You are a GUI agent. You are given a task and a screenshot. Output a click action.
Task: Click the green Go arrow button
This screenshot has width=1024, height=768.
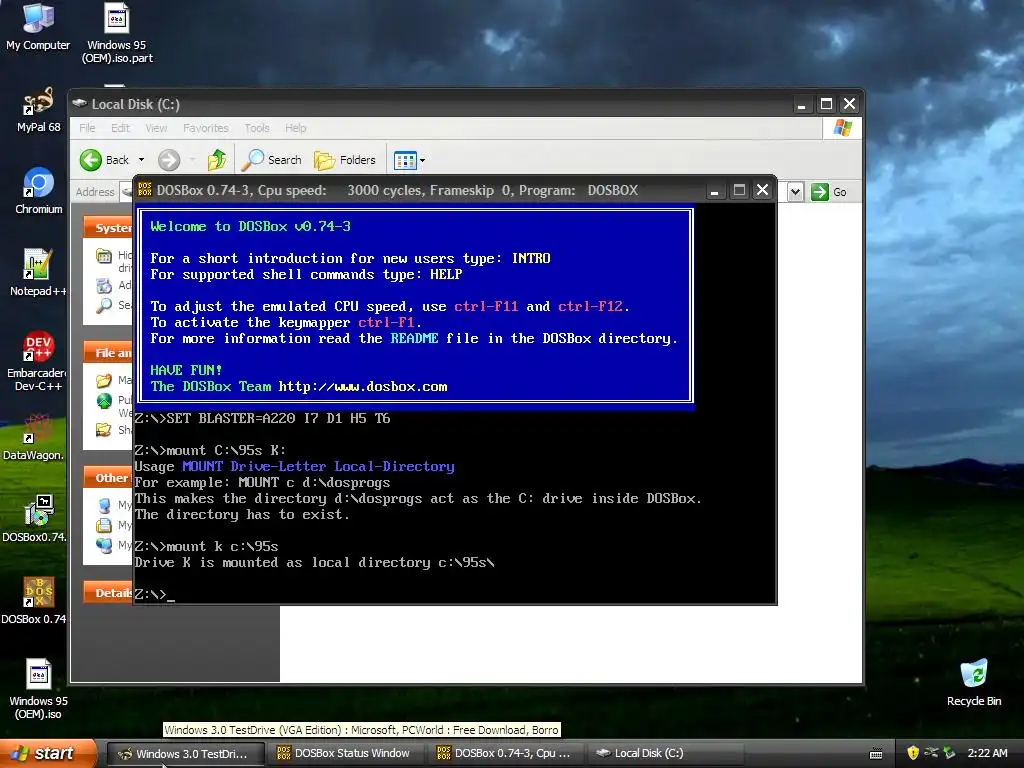pyautogui.click(x=820, y=192)
